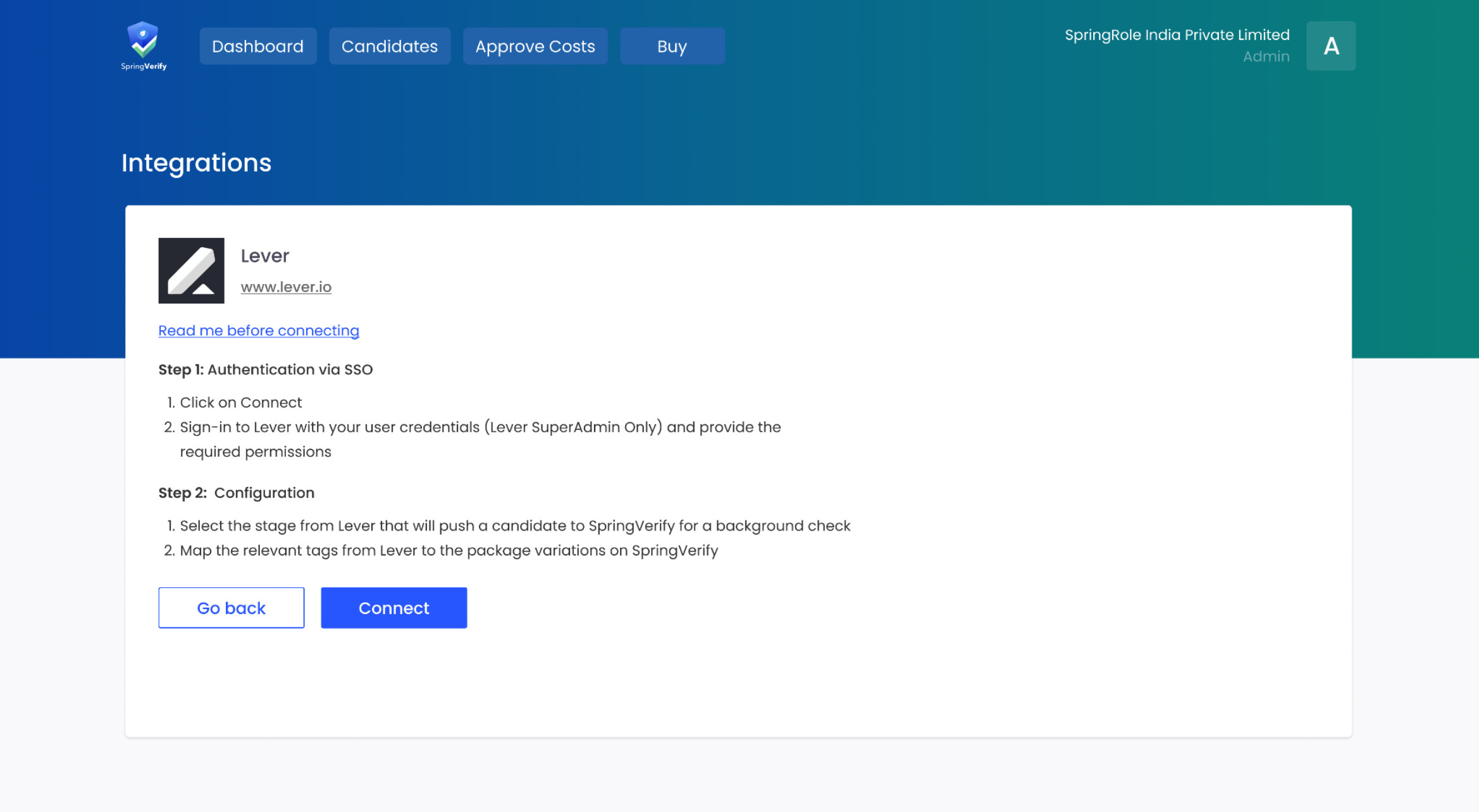Open the Dashboard navigation item

pyautogui.click(x=258, y=46)
